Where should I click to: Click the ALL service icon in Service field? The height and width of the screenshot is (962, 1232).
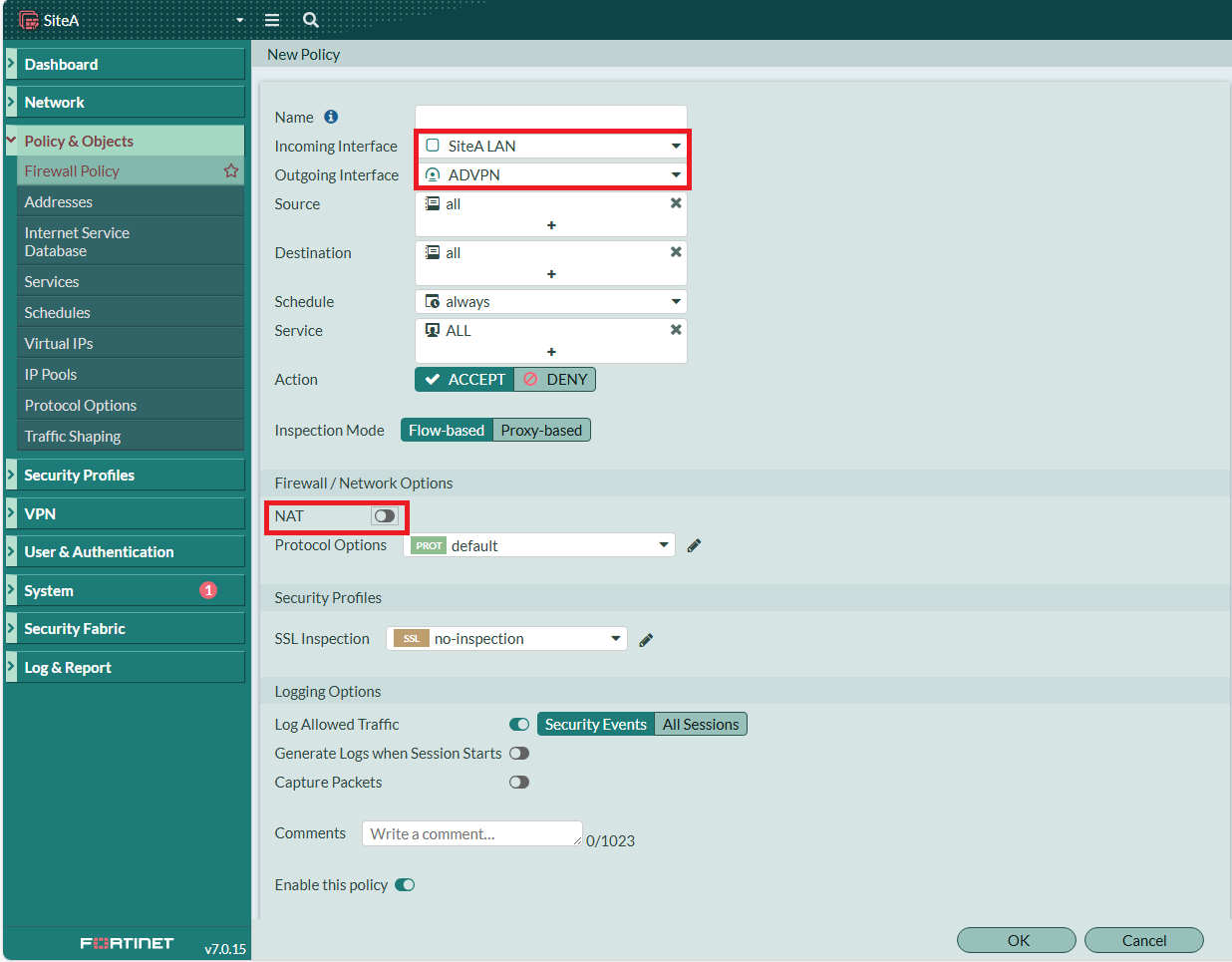[x=433, y=330]
